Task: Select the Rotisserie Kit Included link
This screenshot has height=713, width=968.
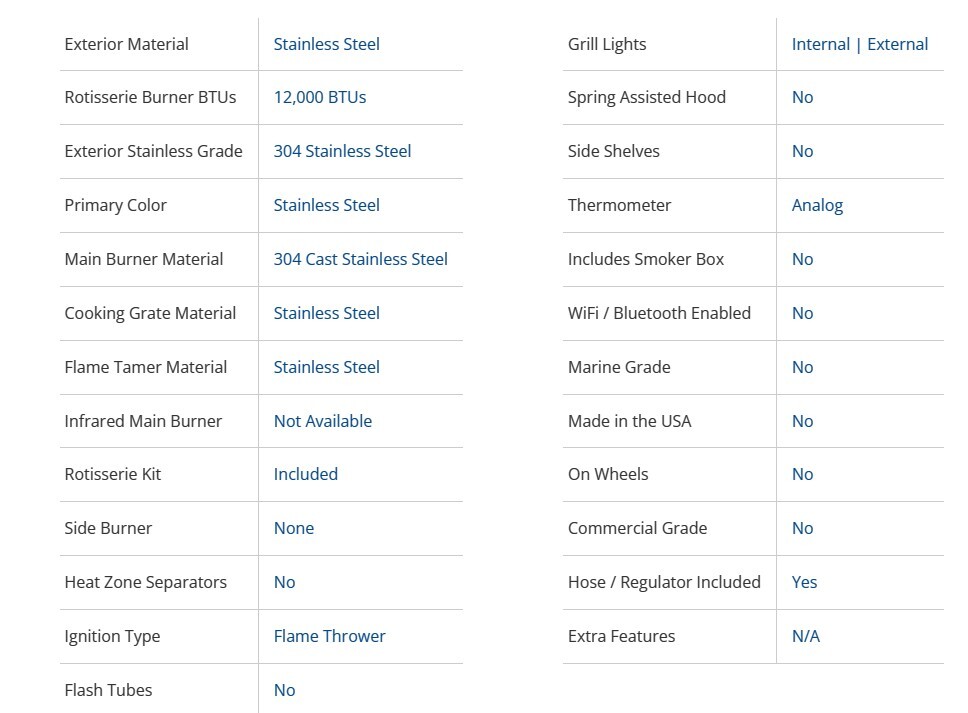Action: pyautogui.click(x=305, y=474)
